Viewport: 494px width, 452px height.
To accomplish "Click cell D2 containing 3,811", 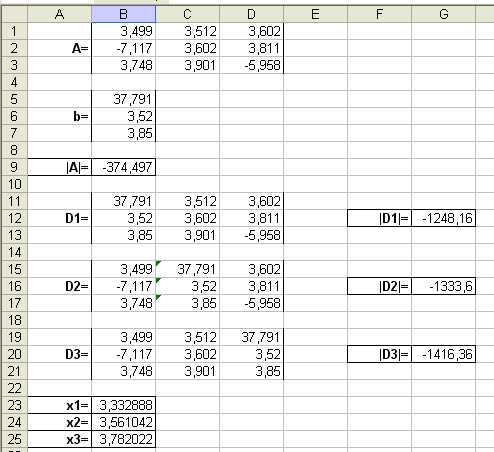I will 251,48.
